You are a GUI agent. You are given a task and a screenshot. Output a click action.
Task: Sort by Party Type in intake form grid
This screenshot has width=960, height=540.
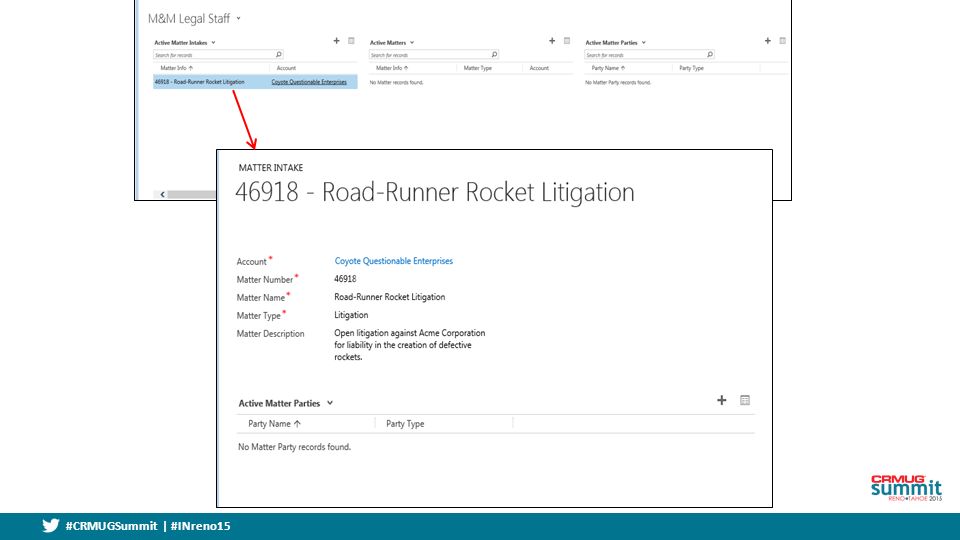pyautogui.click(x=405, y=424)
